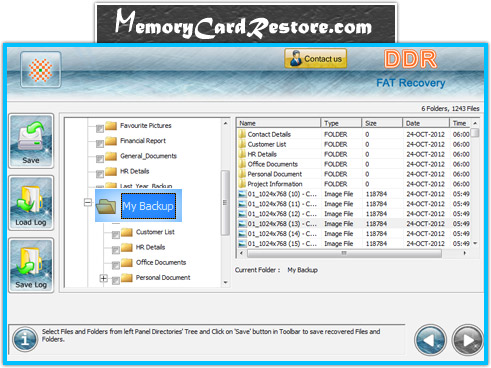The image size is (491, 368).
Task: Click file list horizontal scrollbar thumb
Action: (344, 253)
